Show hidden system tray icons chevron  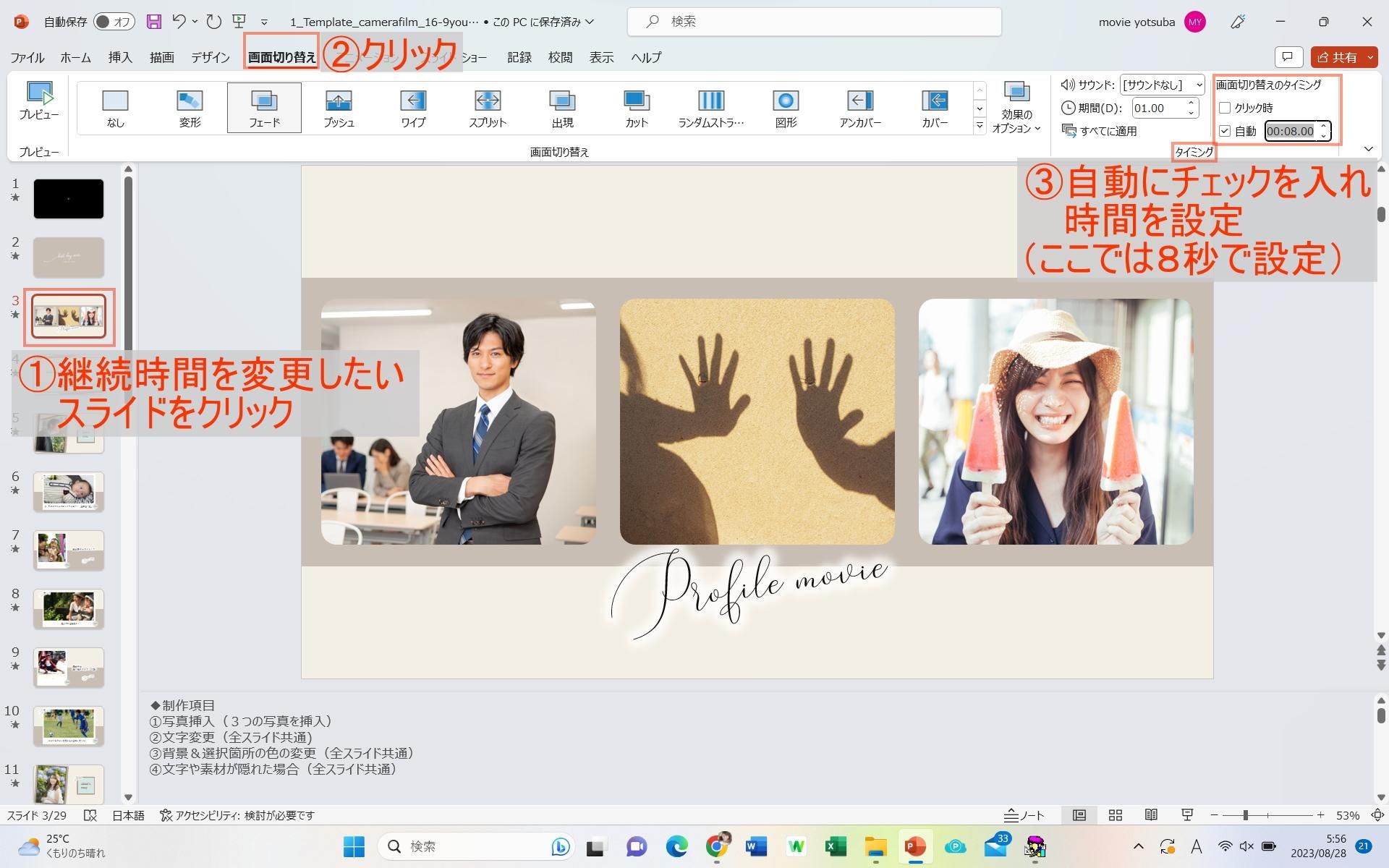pyautogui.click(x=1138, y=846)
